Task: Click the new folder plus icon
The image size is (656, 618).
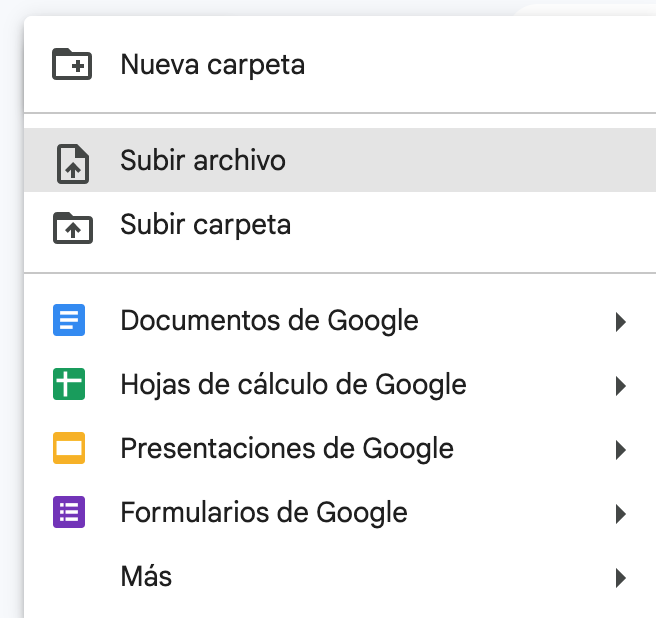Action: pos(71,65)
